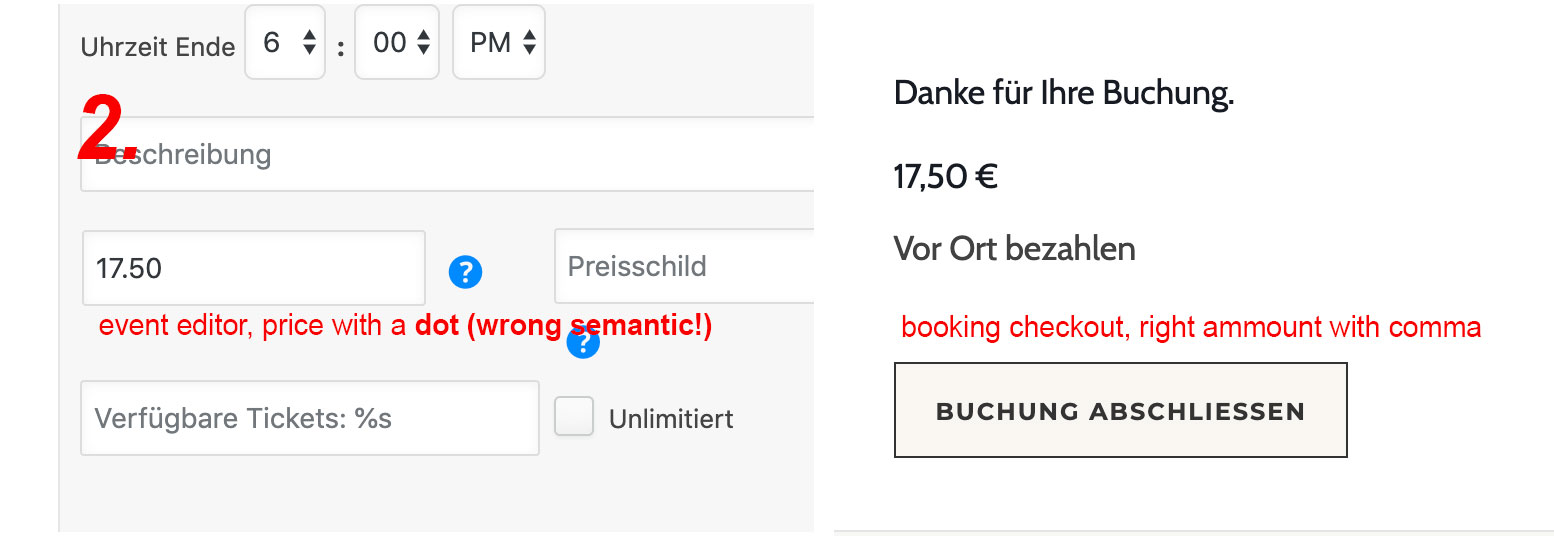Click the Preisschild input field

tap(684, 266)
